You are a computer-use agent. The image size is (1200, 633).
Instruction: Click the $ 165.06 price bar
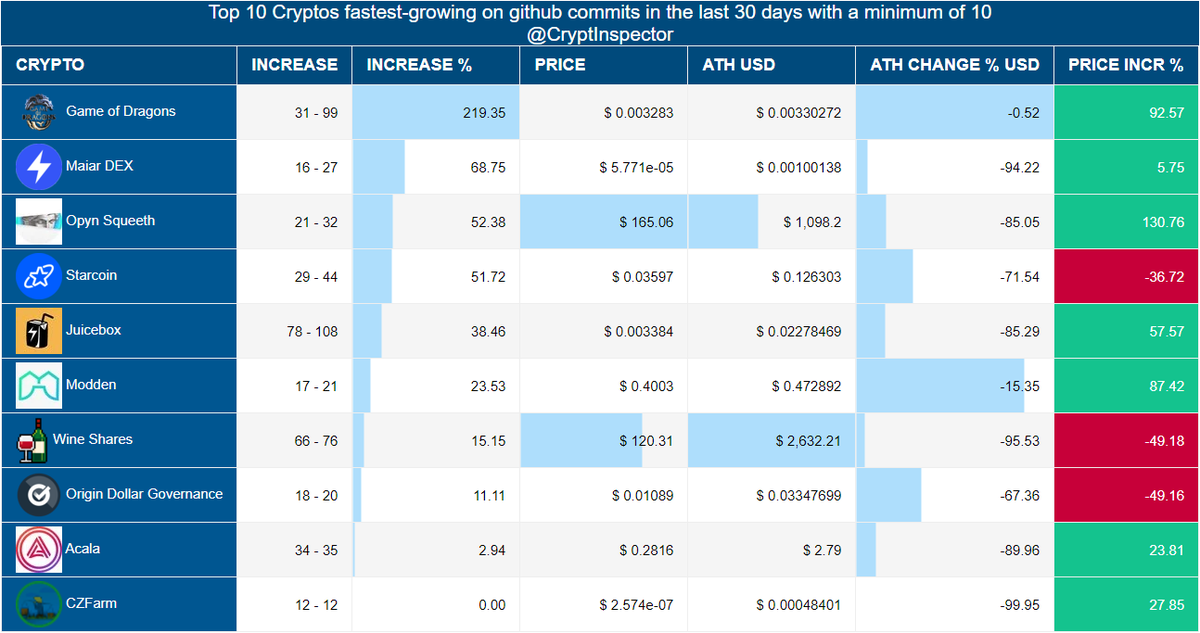coord(604,221)
